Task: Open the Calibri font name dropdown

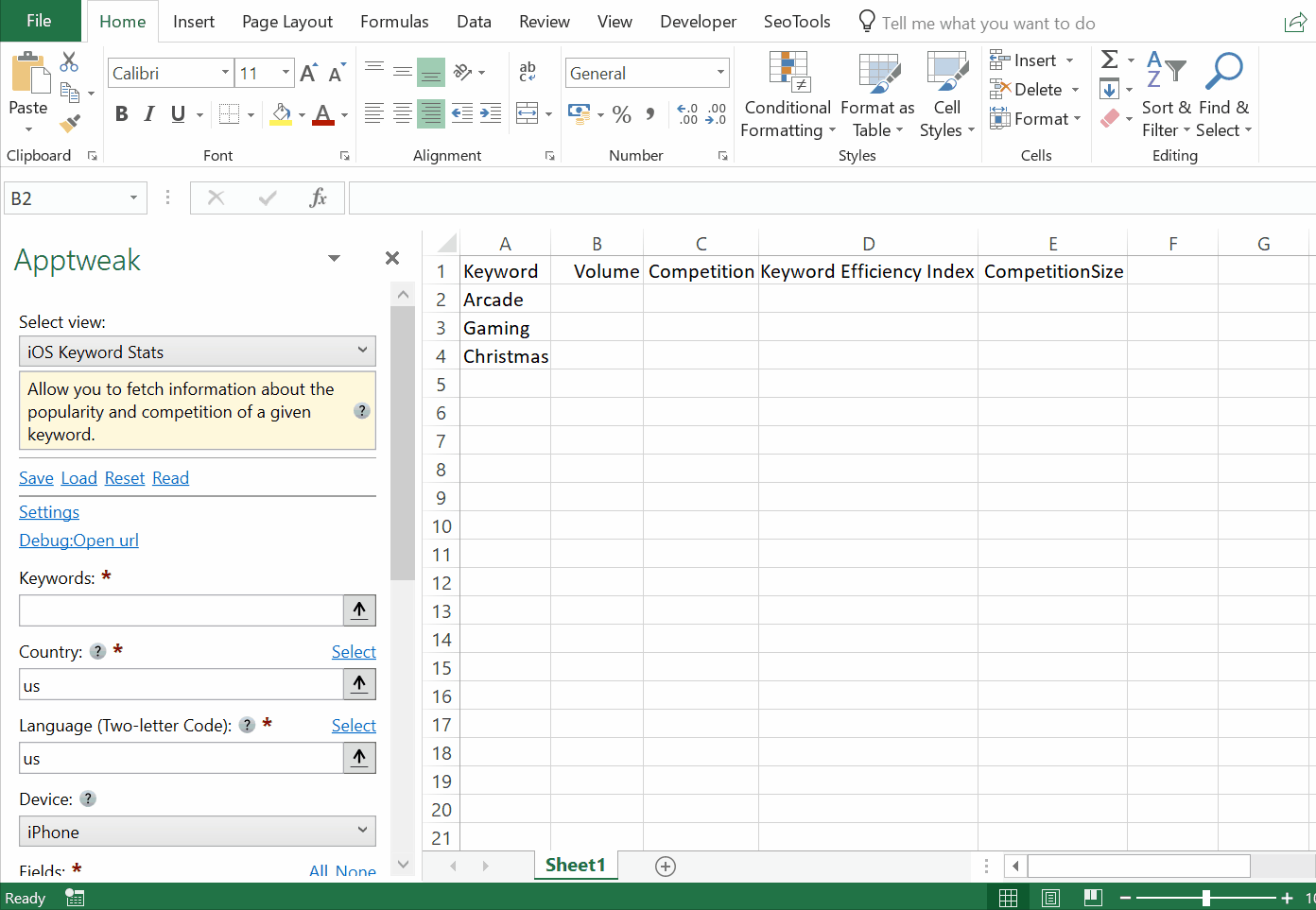Action: pyautogui.click(x=225, y=73)
